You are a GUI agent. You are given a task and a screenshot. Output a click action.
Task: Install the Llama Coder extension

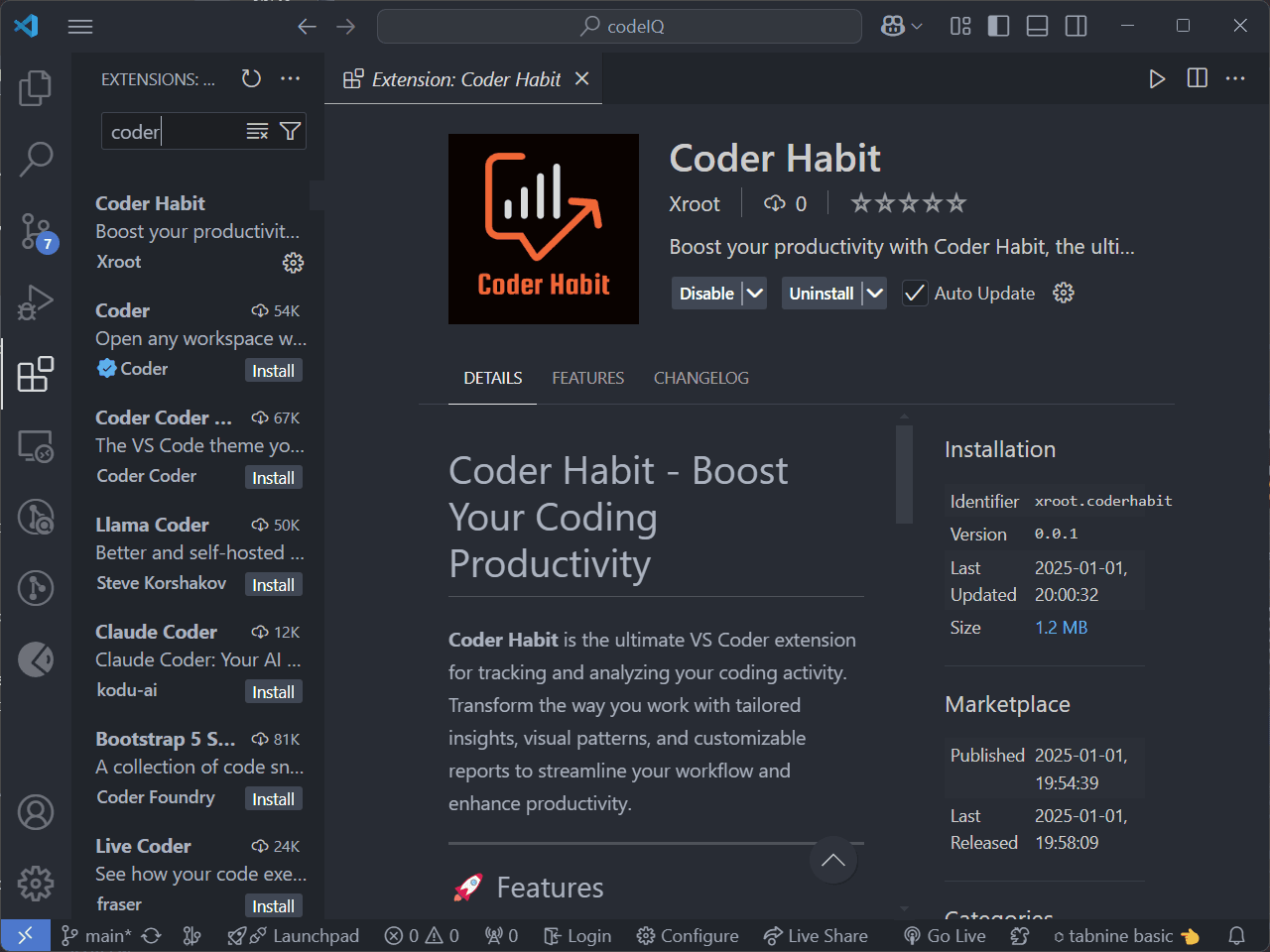pos(273,585)
